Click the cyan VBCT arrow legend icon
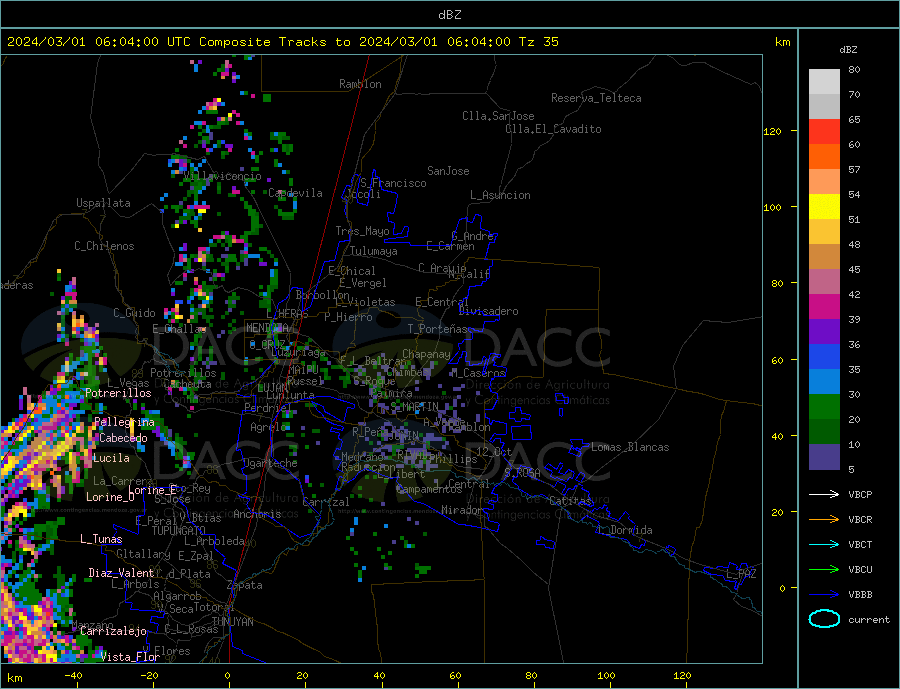This screenshot has width=900, height=689. coord(824,544)
